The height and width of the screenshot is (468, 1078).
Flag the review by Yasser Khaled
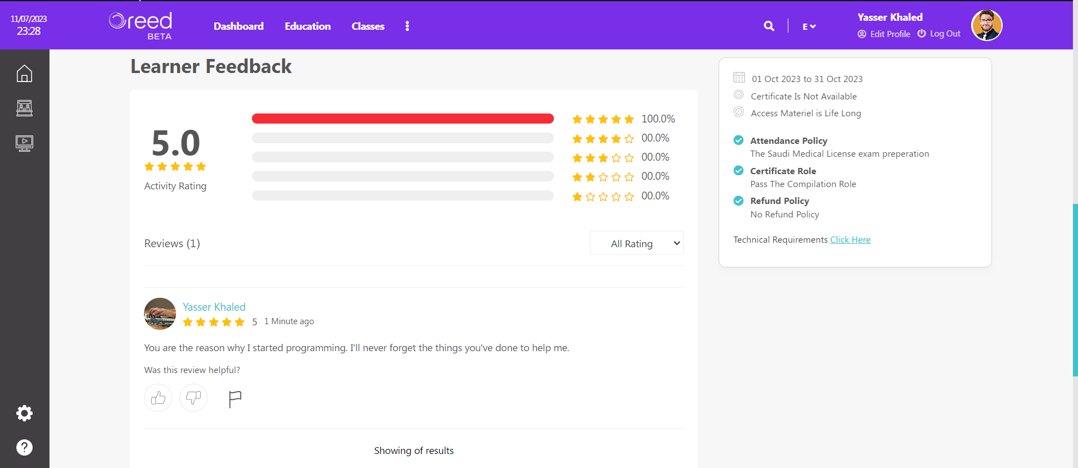click(x=235, y=399)
